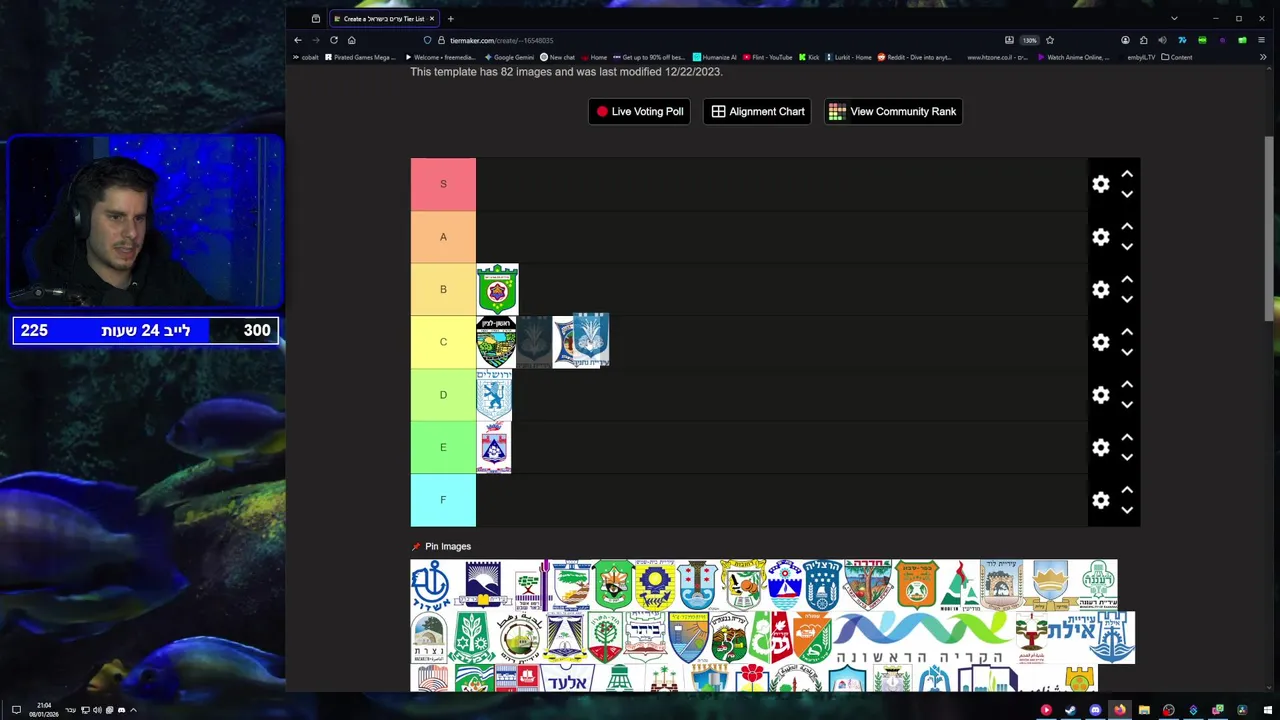1280x720 pixels.
Task: Move E tier row up with chevron
Action: click(x=1127, y=437)
